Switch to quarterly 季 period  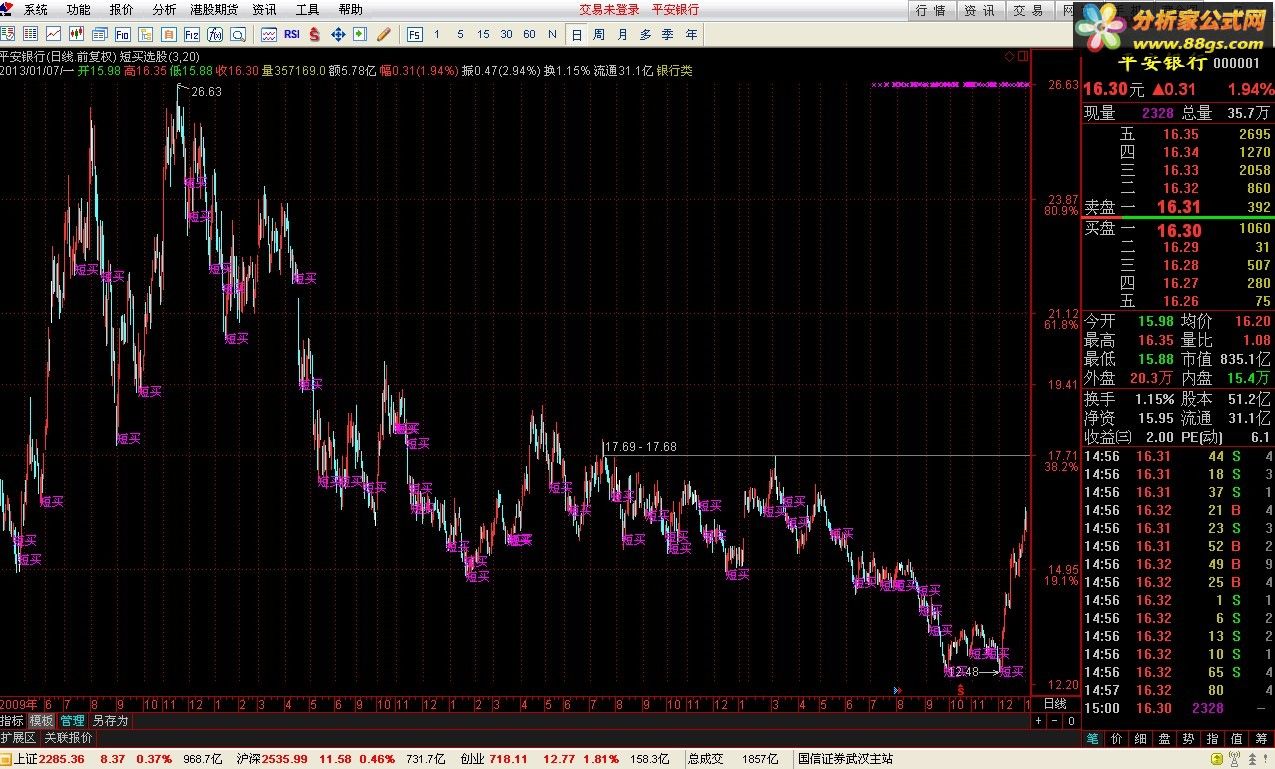tap(667, 34)
